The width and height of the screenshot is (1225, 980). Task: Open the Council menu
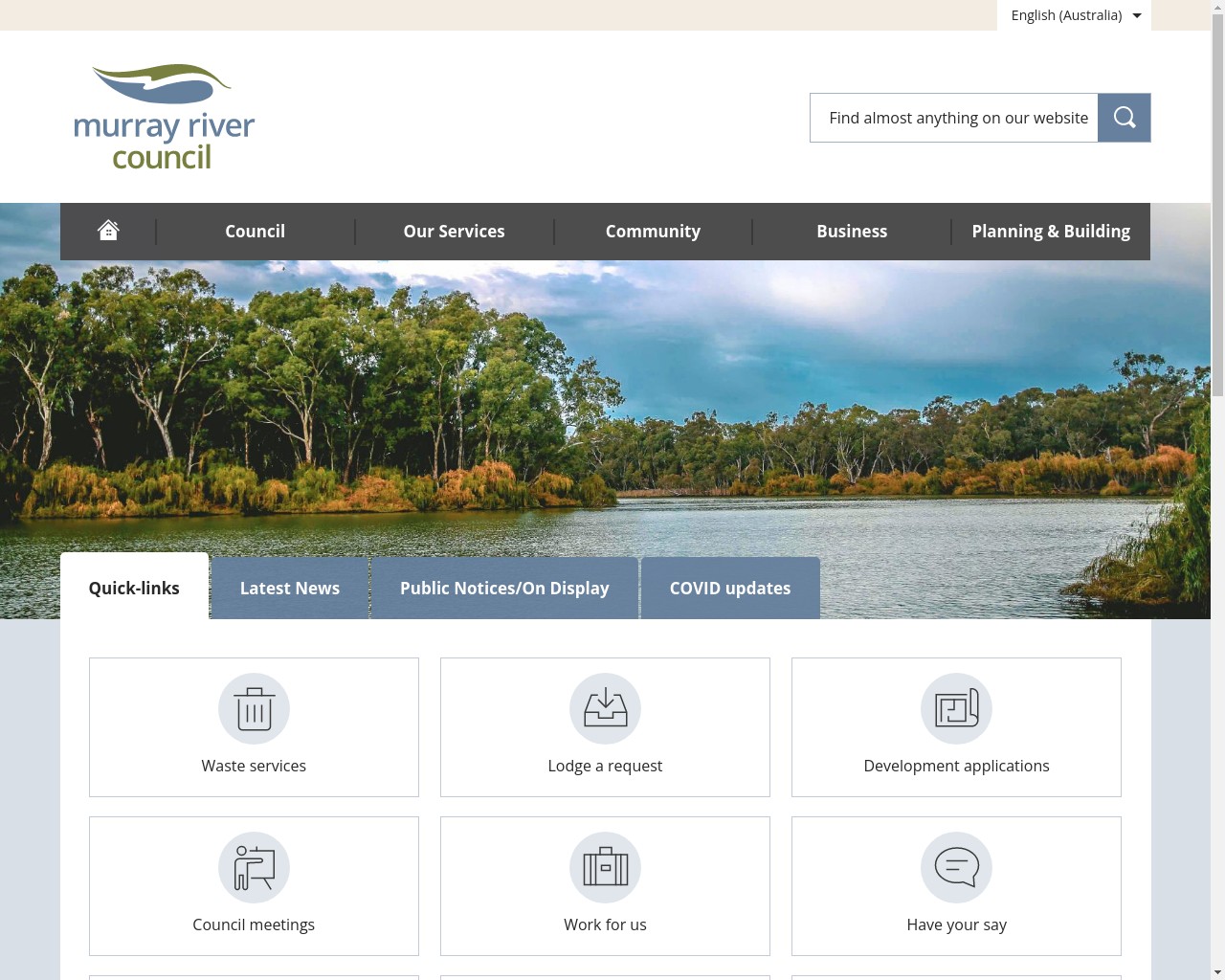[x=255, y=231]
